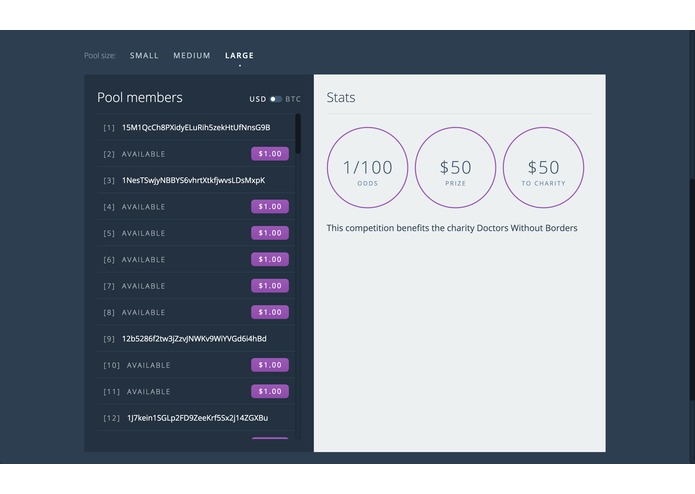The height and width of the screenshot is (494, 695).
Task: Claim slot 8 with $1.00 button
Action: (x=270, y=312)
